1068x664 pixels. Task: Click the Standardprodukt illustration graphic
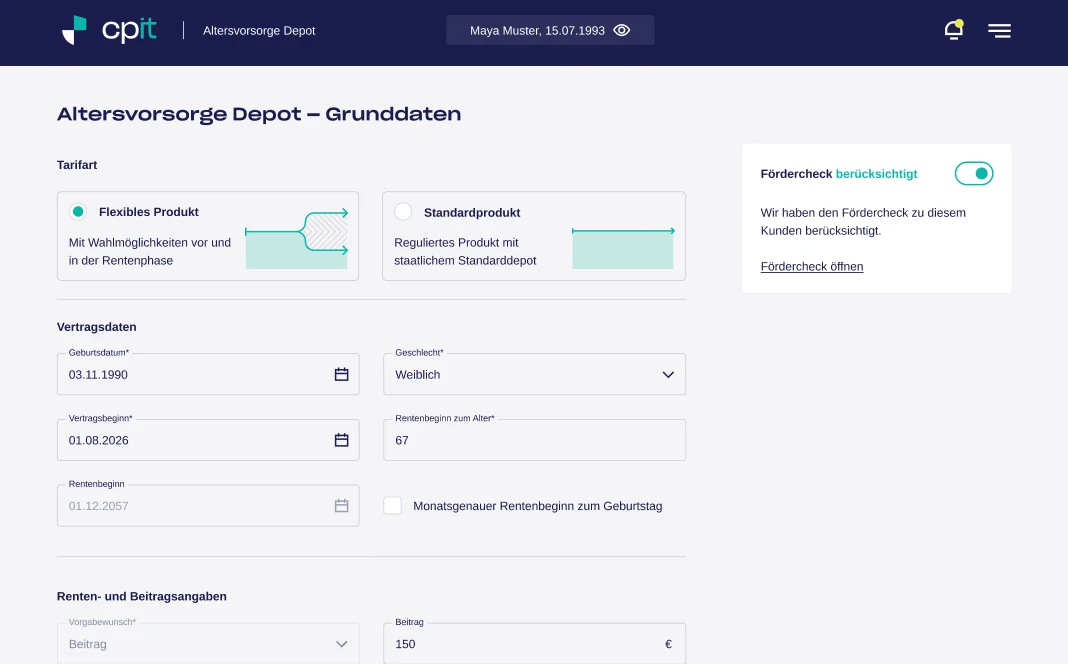[x=623, y=248]
